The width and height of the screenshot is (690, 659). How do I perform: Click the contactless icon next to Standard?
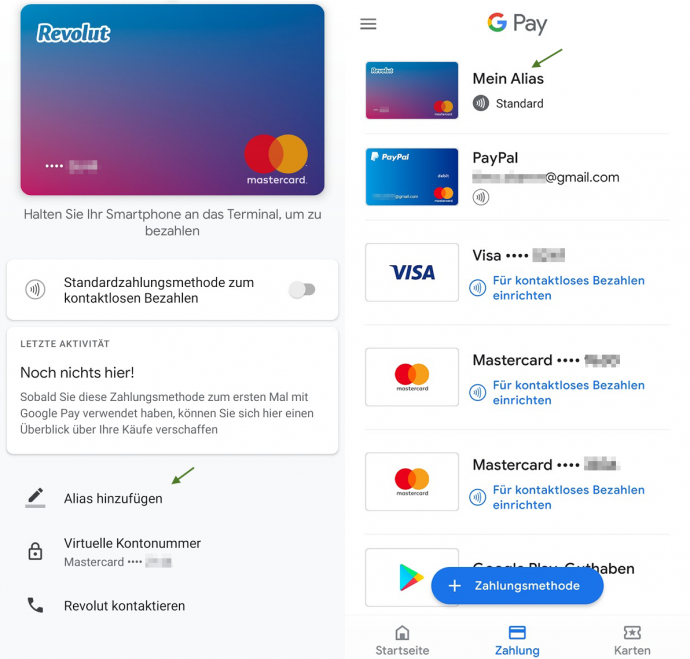(481, 103)
